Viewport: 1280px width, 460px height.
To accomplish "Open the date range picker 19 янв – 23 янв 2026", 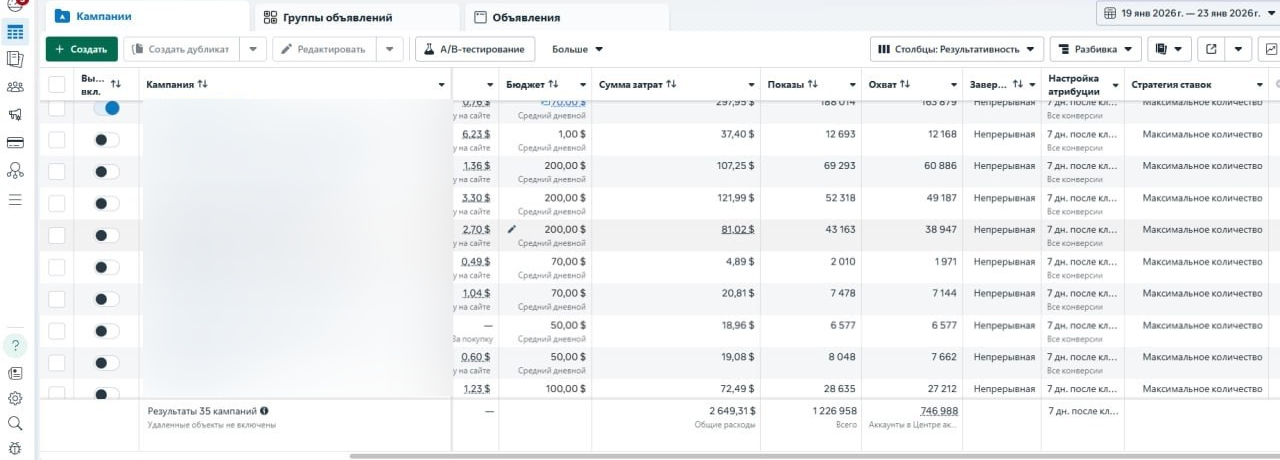I will pos(1188,14).
